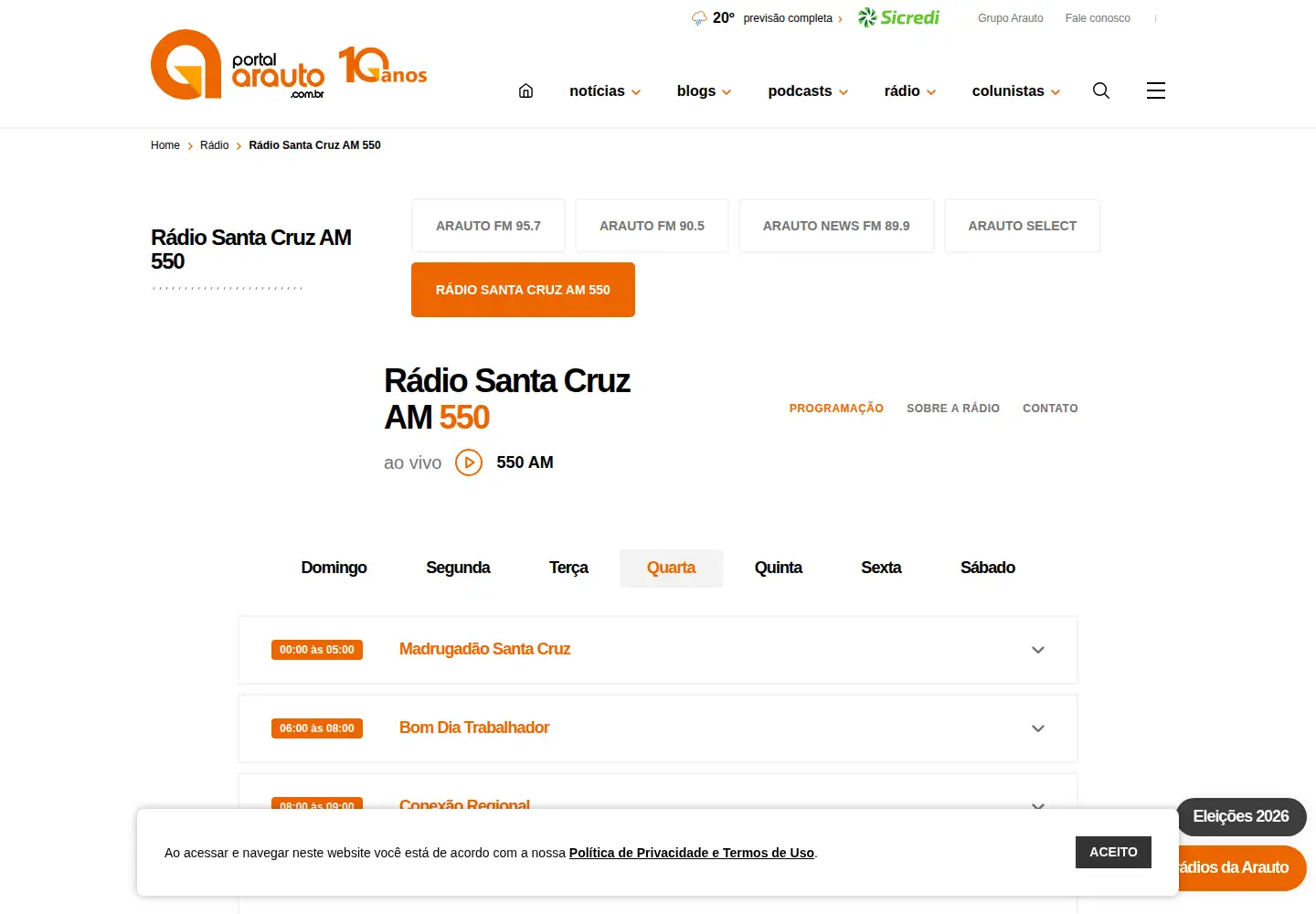Click the weather cloud icon
This screenshot has width=1316, height=914.
point(699,18)
